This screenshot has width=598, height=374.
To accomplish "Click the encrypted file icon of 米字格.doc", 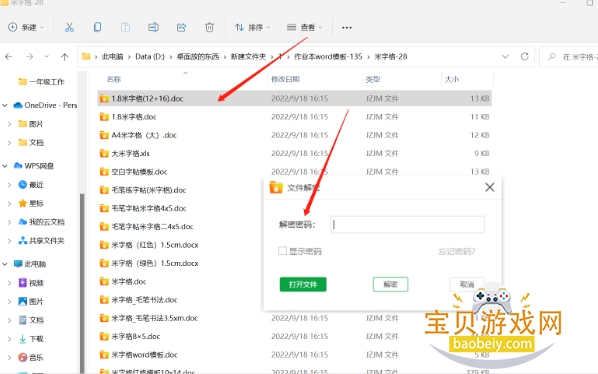I will (104, 281).
